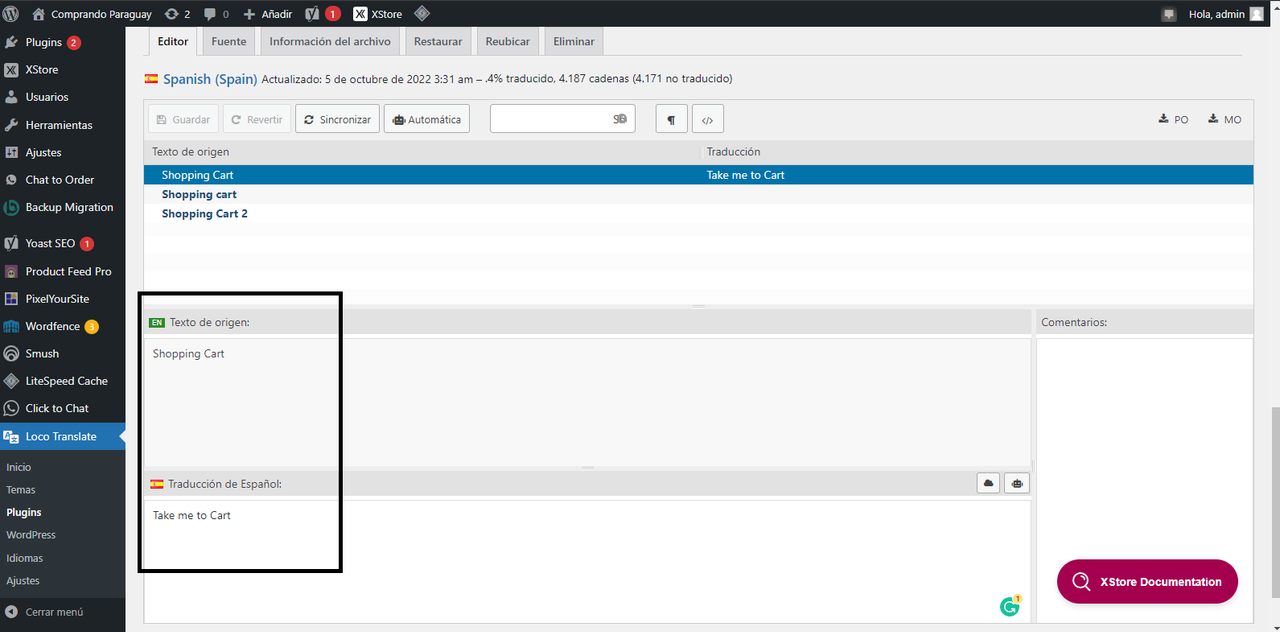1280x632 pixels.
Task: Open the Eliminar tab
Action: [x=574, y=42]
